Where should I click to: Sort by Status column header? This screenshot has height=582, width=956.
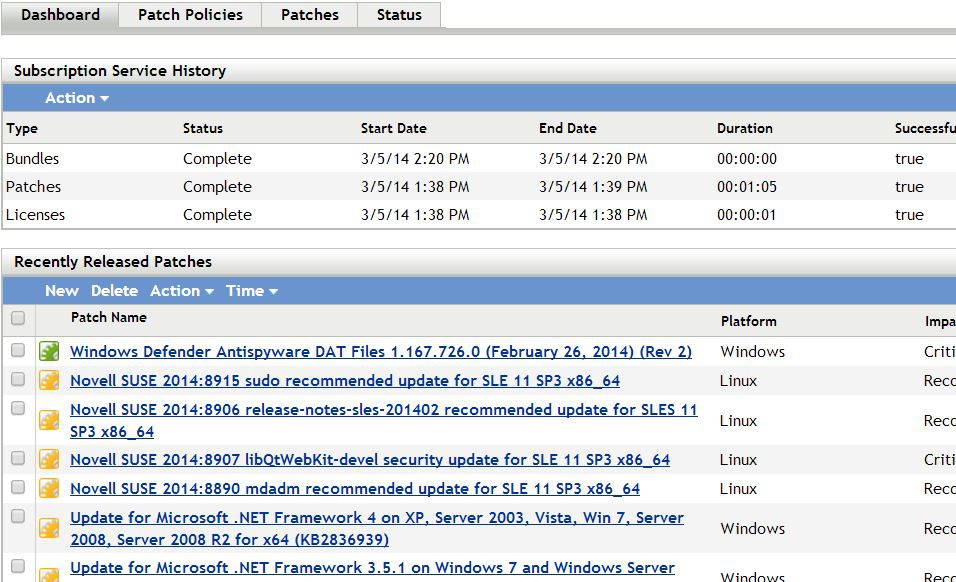pyautogui.click(x=203, y=129)
